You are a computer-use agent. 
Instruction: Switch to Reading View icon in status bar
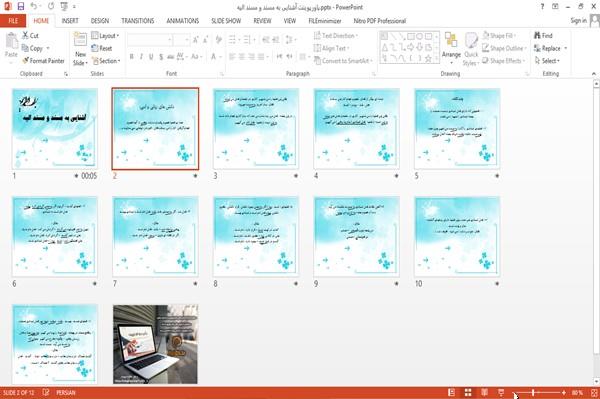point(484,392)
